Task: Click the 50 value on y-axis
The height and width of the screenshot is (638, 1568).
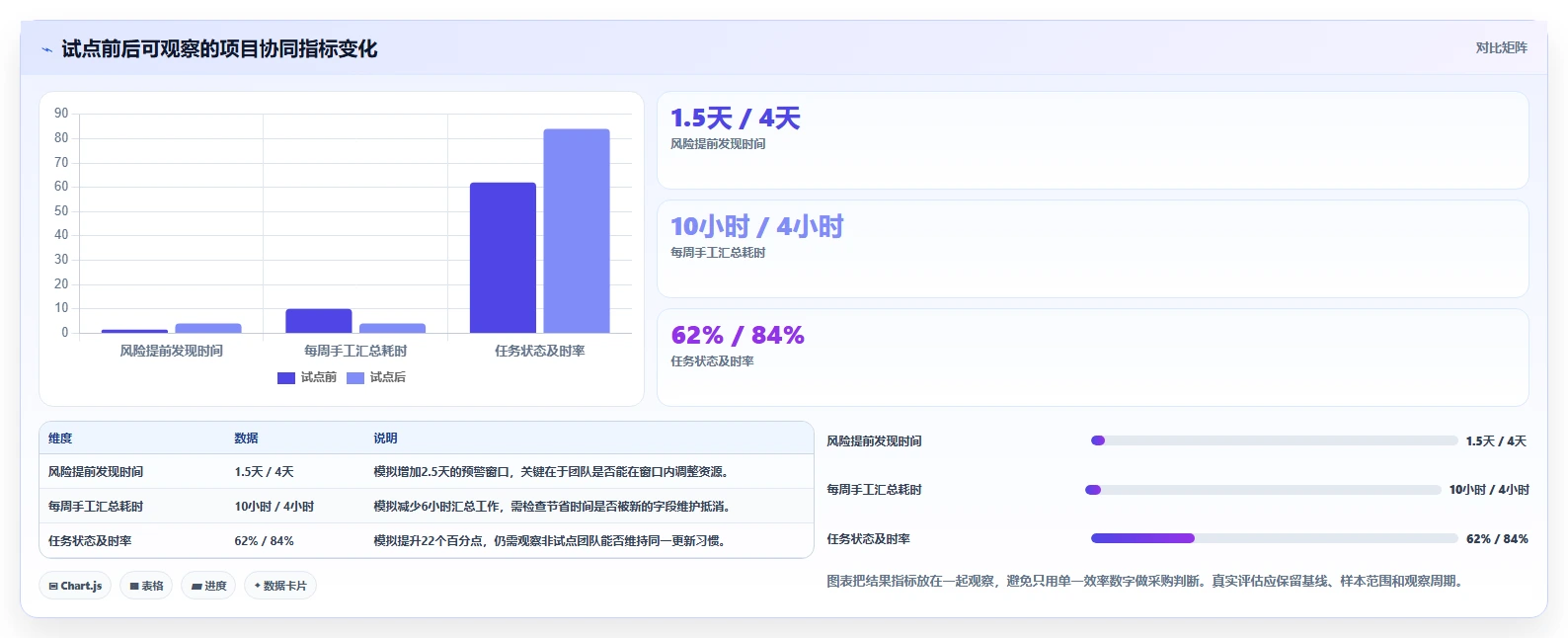Action: click(x=61, y=210)
